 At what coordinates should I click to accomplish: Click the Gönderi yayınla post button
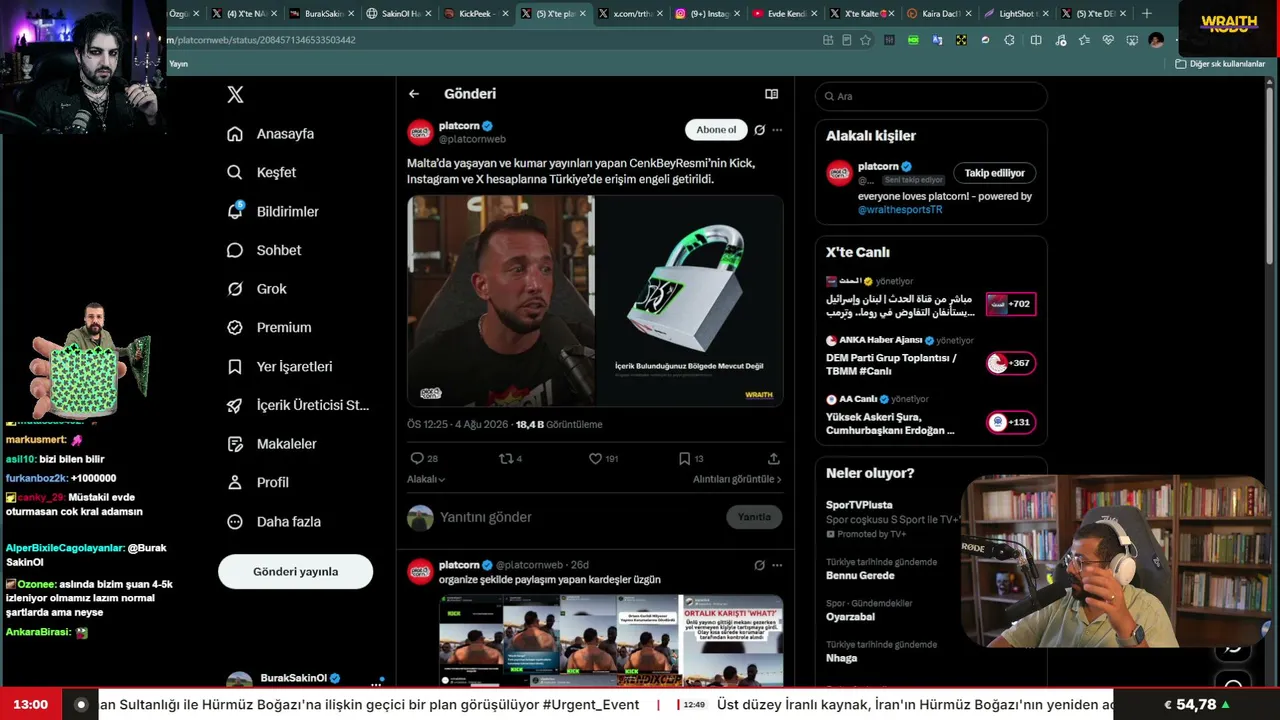coord(295,572)
